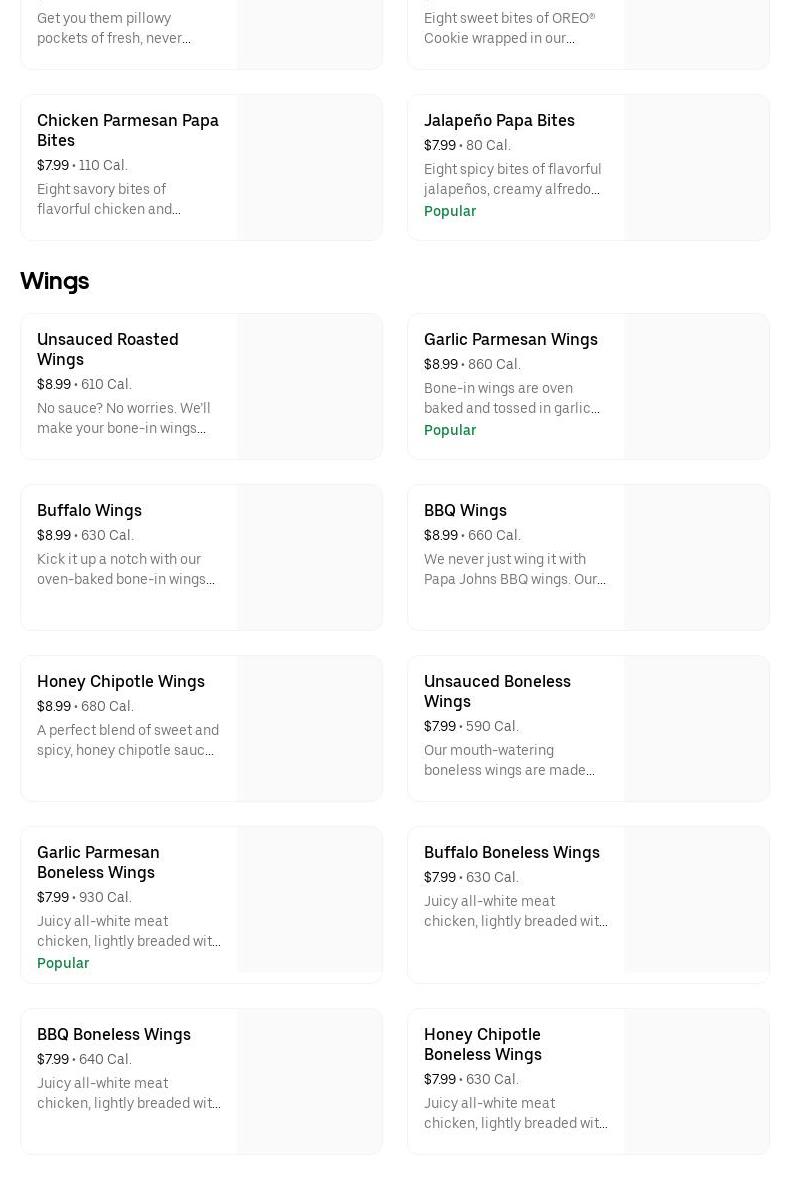Click Popular tag under Garlic Parmesan Wings
804x1181 pixels.
pyautogui.click(x=450, y=430)
